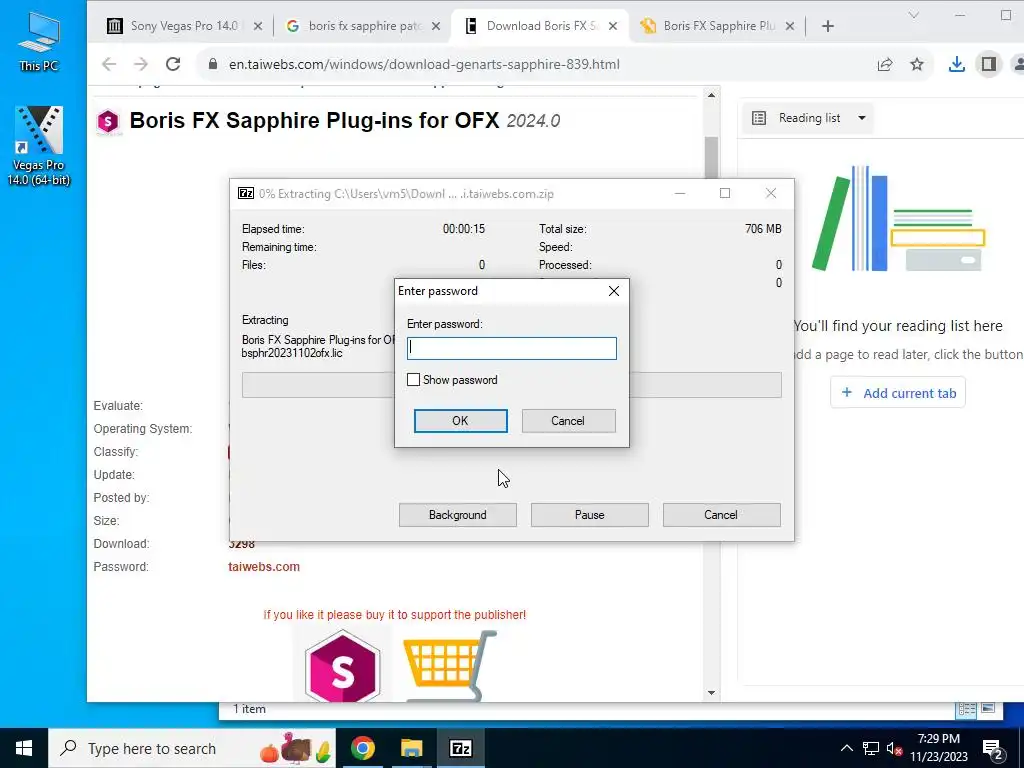Click '706 MB' total size value
The width and height of the screenshot is (1024, 768).
763,229
